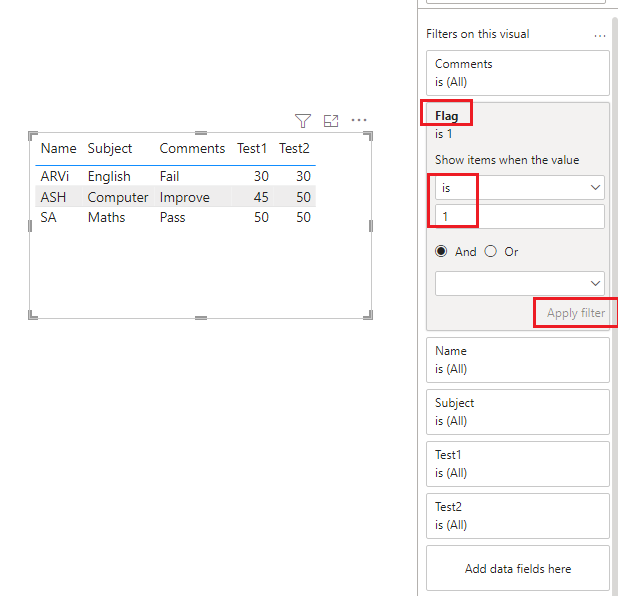The height and width of the screenshot is (596, 618).
Task: Sort by the Subject column header
Action: click(110, 149)
